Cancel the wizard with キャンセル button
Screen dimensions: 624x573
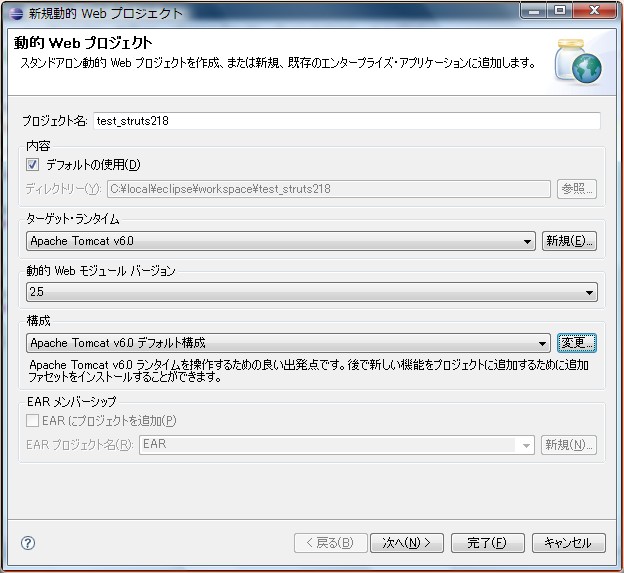(568, 543)
